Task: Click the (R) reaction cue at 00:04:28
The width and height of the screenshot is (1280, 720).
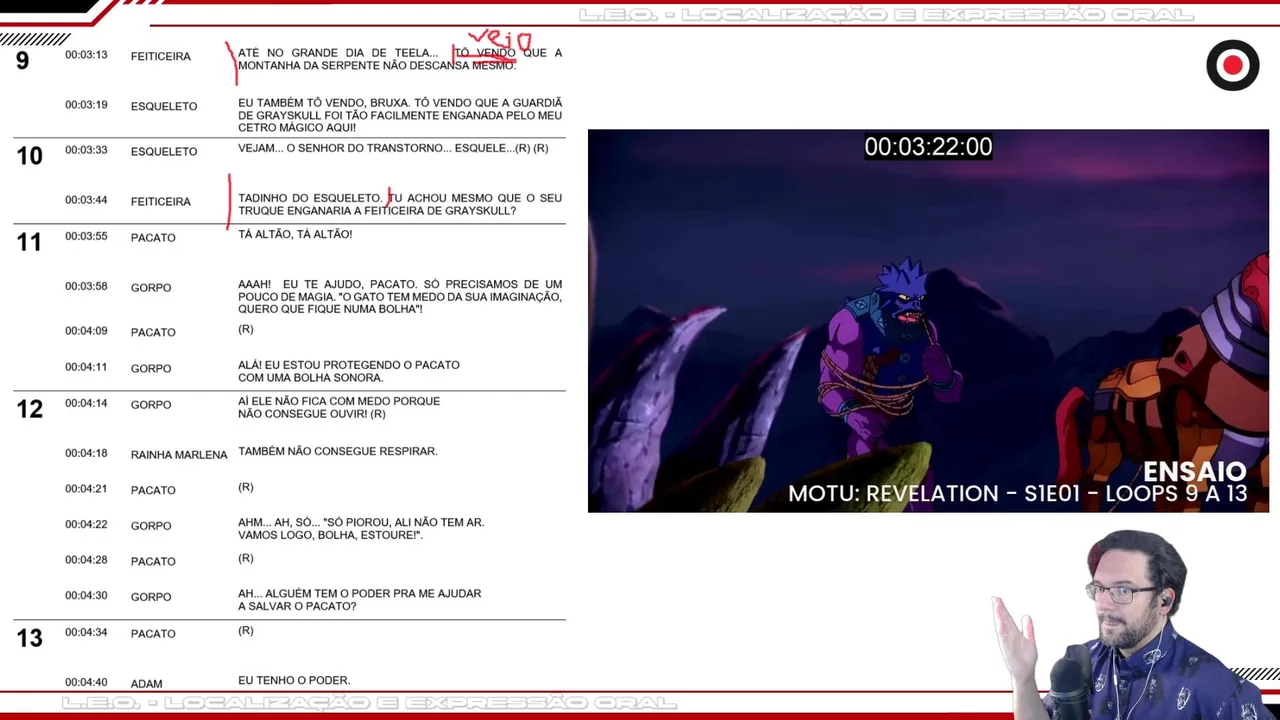Action: click(x=246, y=558)
